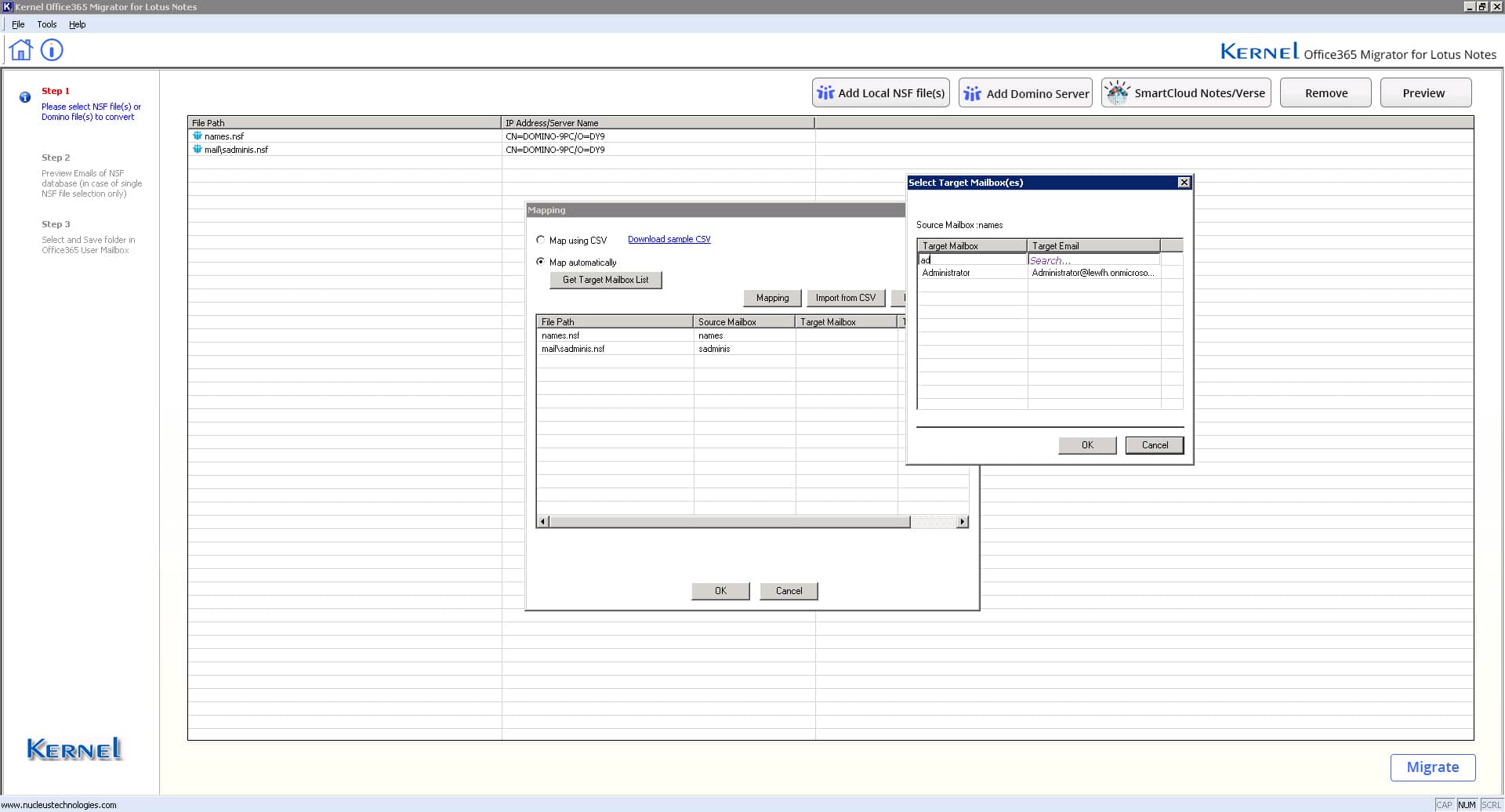Click the Migrate button

[1433, 767]
